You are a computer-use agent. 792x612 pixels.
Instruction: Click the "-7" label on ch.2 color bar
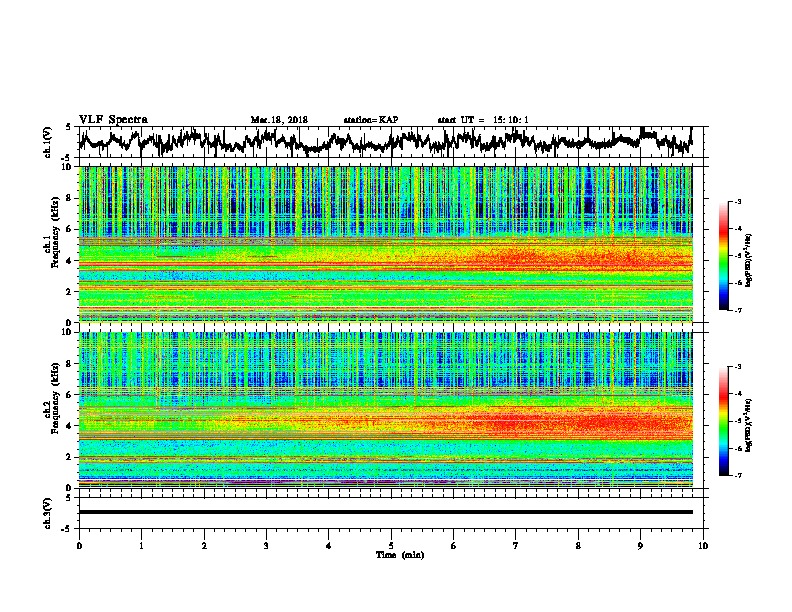coord(737,476)
